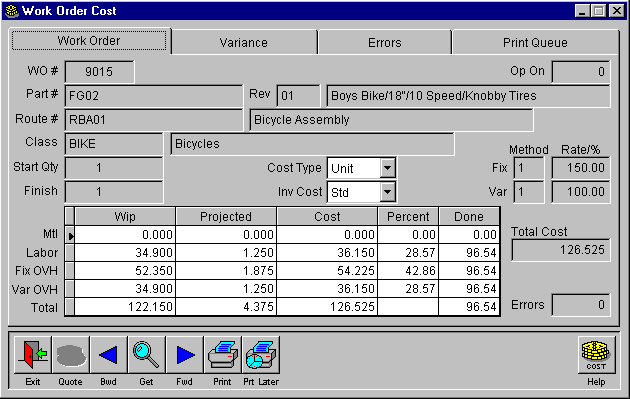The height and width of the screenshot is (399, 630).
Task: Open Help with the coin stack icon
Action: pos(596,355)
